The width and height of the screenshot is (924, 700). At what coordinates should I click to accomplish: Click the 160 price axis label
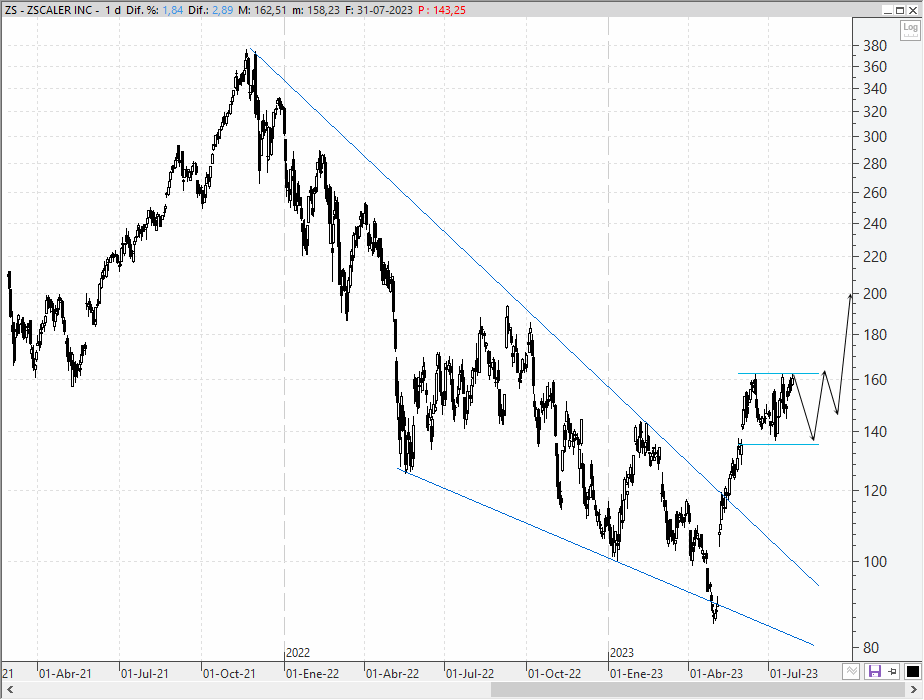874,379
